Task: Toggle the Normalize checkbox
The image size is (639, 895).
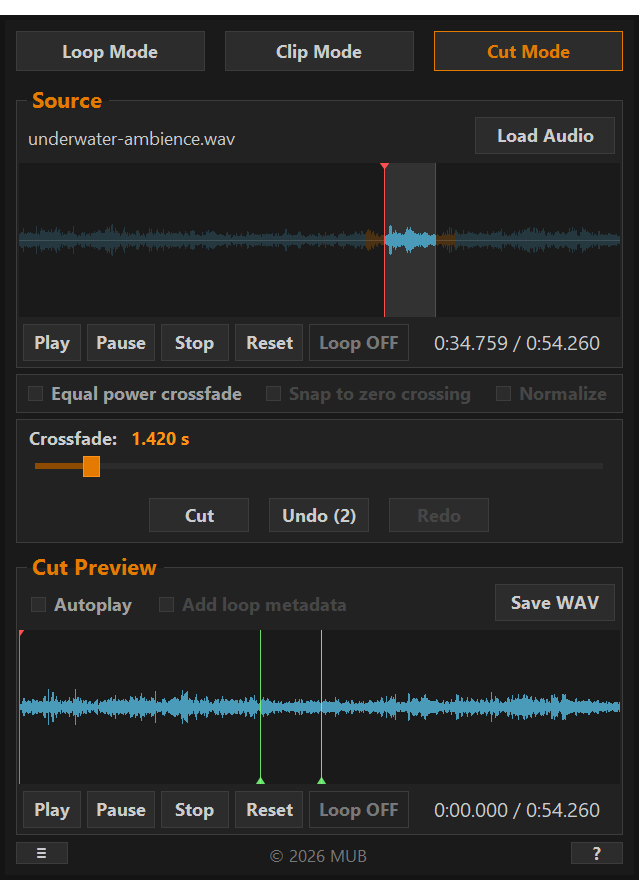Action: 503,393
